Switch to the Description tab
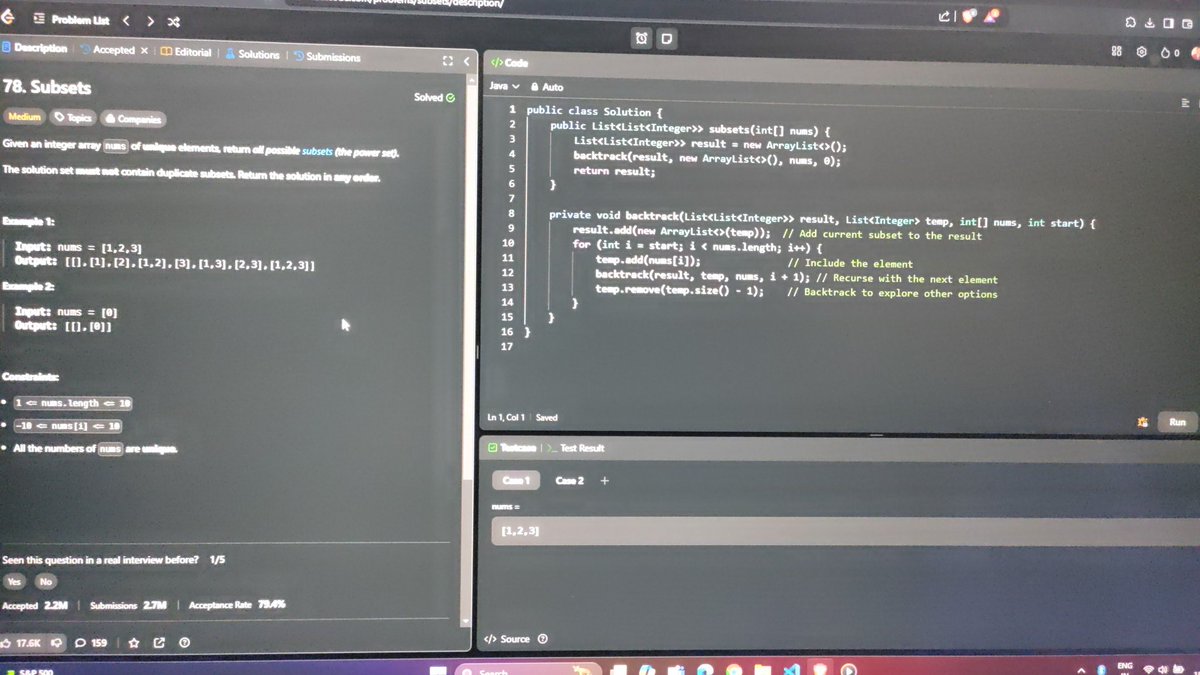Screen dimensions: 1200x675 point(35,48)
